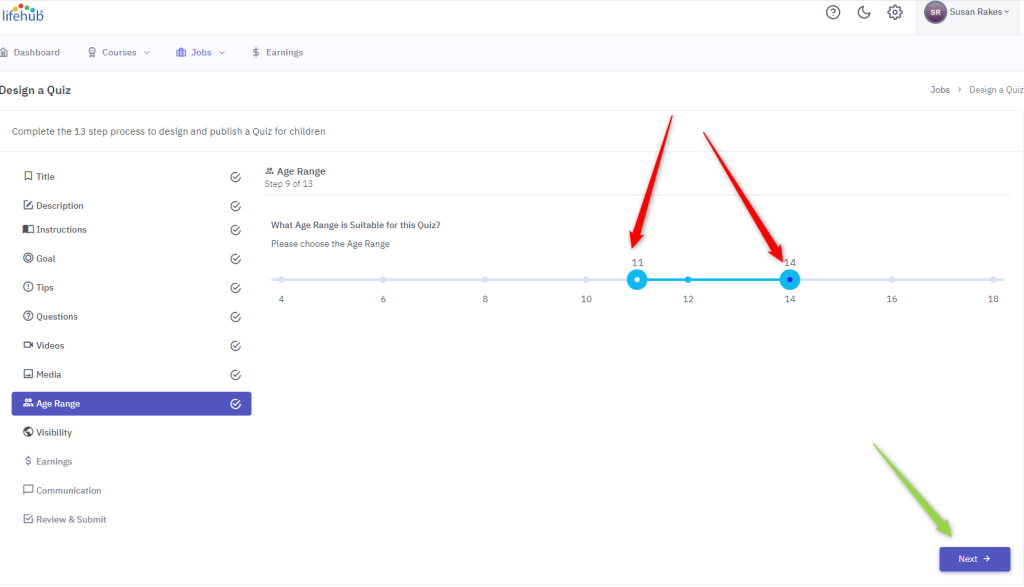Click the Dashboard home icon
1024x587 pixels.
click(4, 52)
